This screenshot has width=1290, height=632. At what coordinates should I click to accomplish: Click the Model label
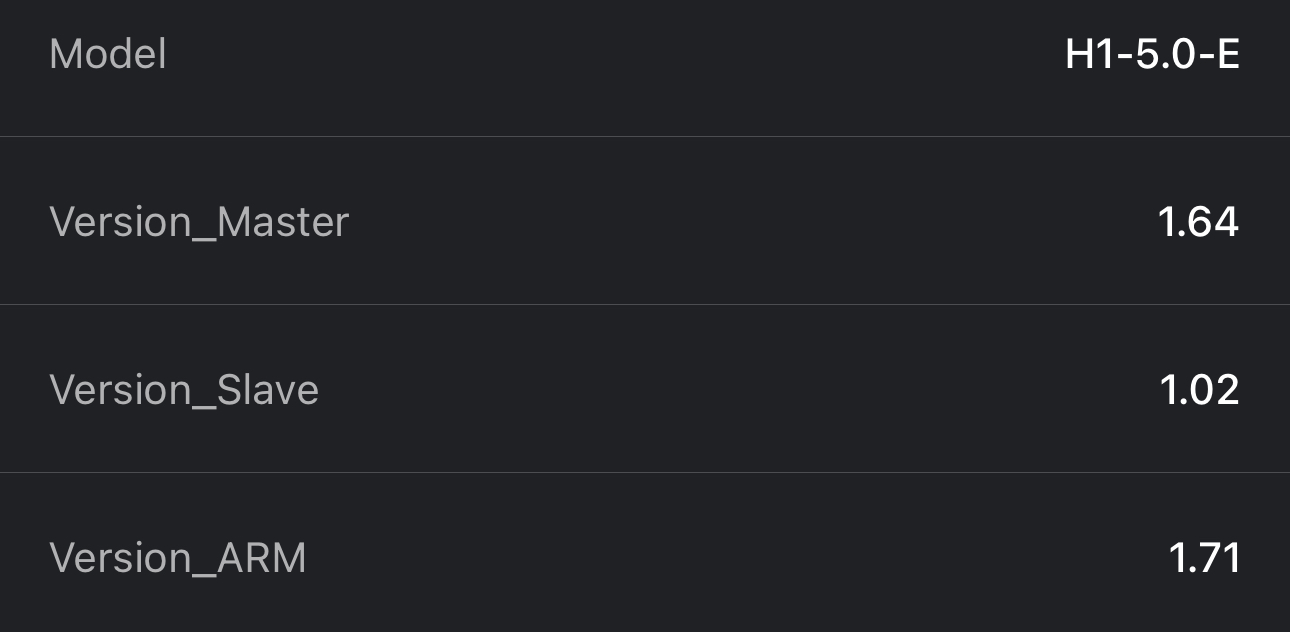click(107, 54)
